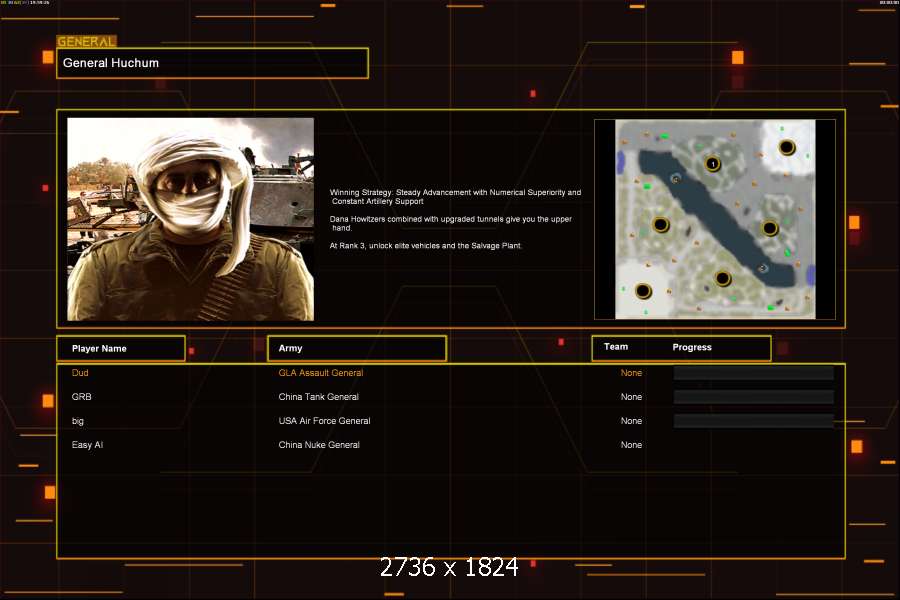Click the small ringed marker in river's upper end
This screenshot has width=900, height=600.
tap(675, 178)
